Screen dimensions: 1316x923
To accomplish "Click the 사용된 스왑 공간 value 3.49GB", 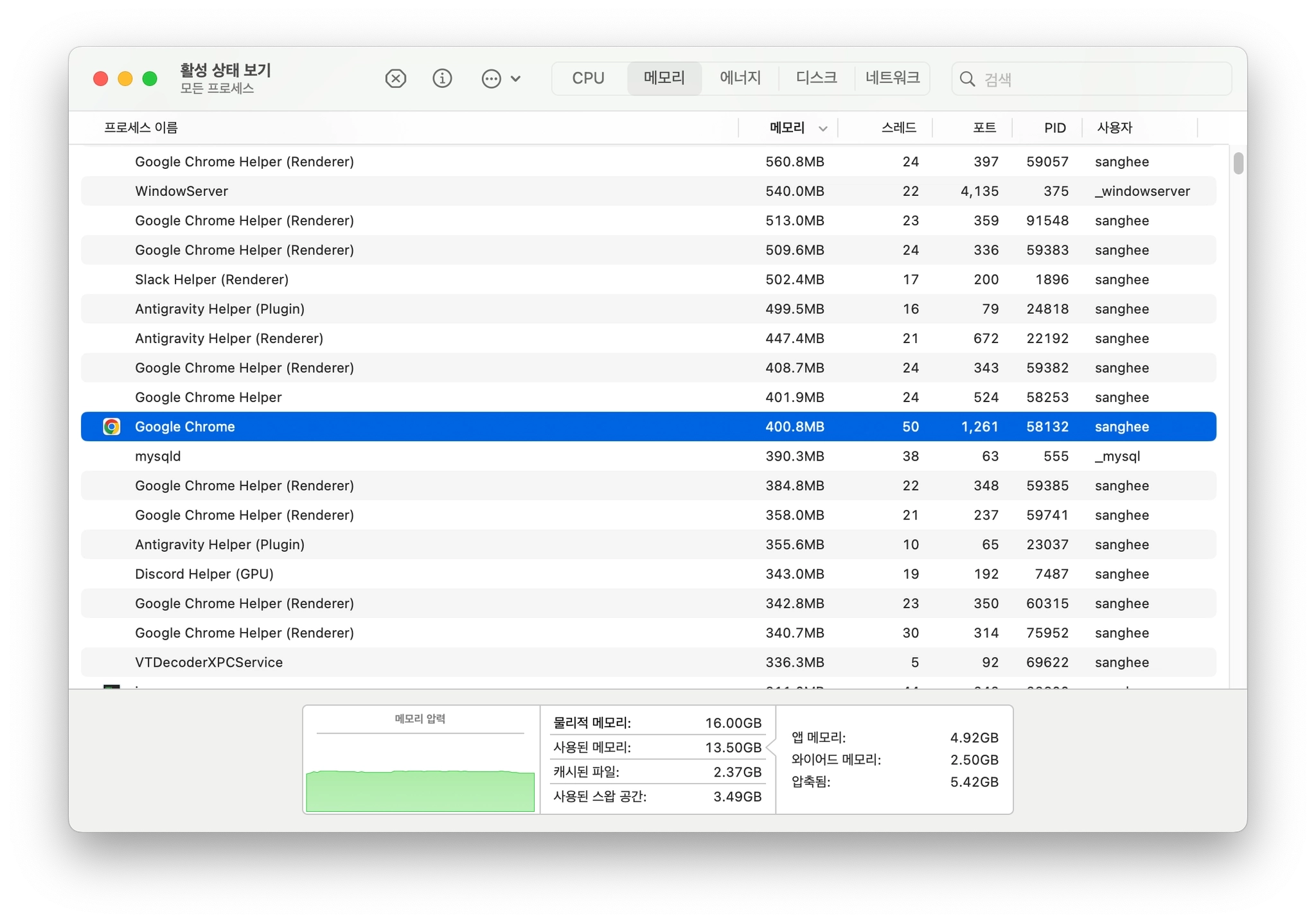I will [x=737, y=797].
